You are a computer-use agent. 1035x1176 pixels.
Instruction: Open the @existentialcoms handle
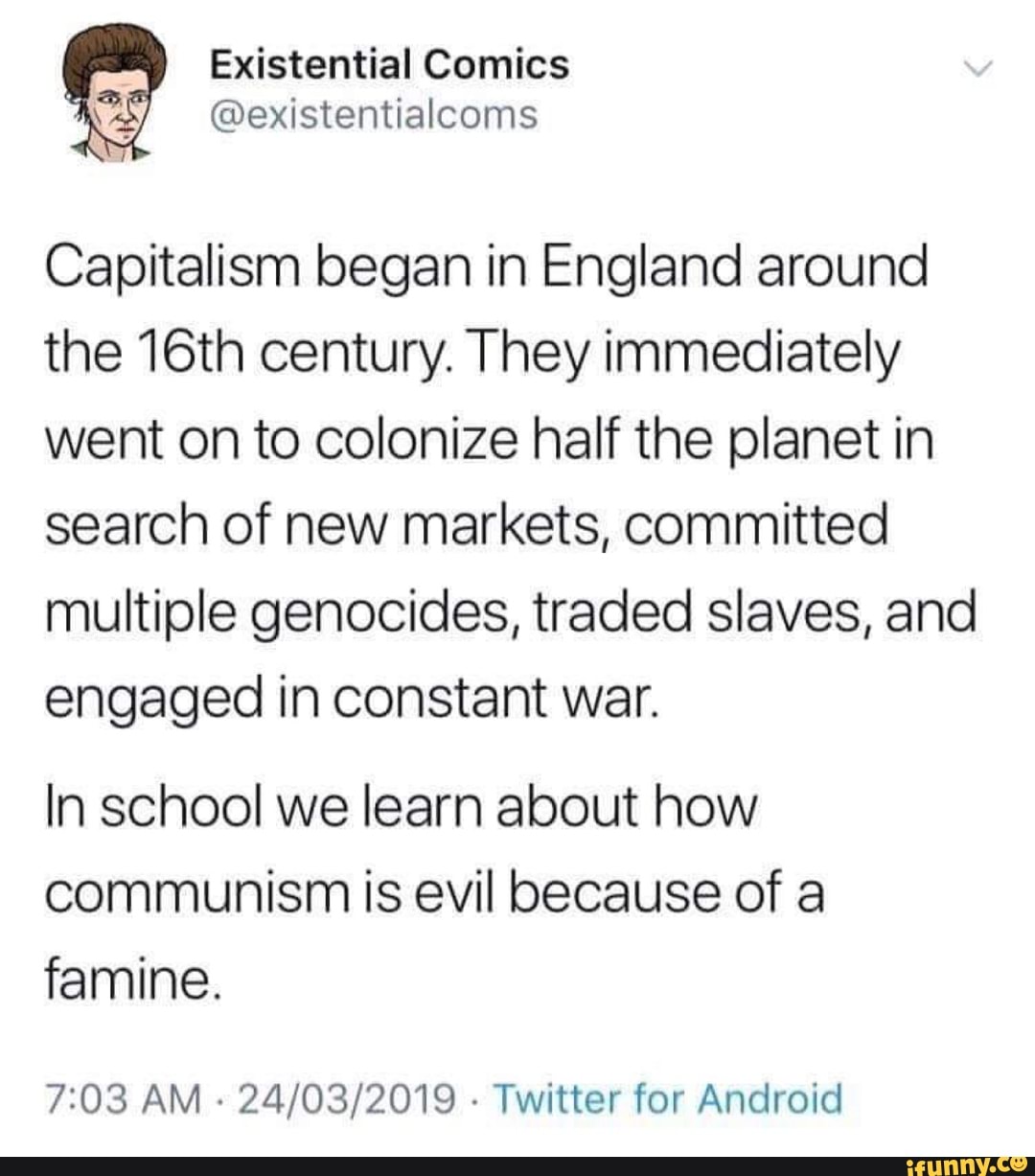(374, 117)
